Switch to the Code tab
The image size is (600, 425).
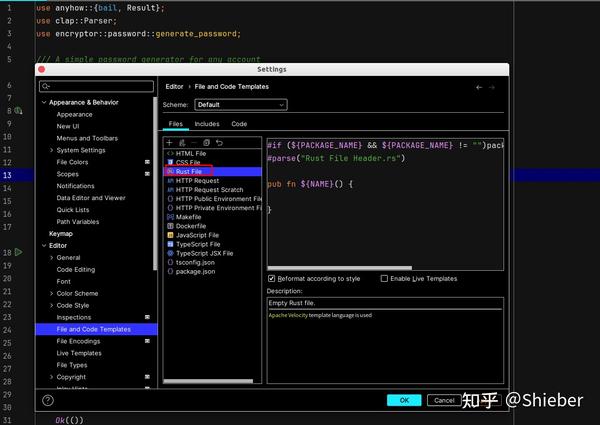[x=239, y=124]
